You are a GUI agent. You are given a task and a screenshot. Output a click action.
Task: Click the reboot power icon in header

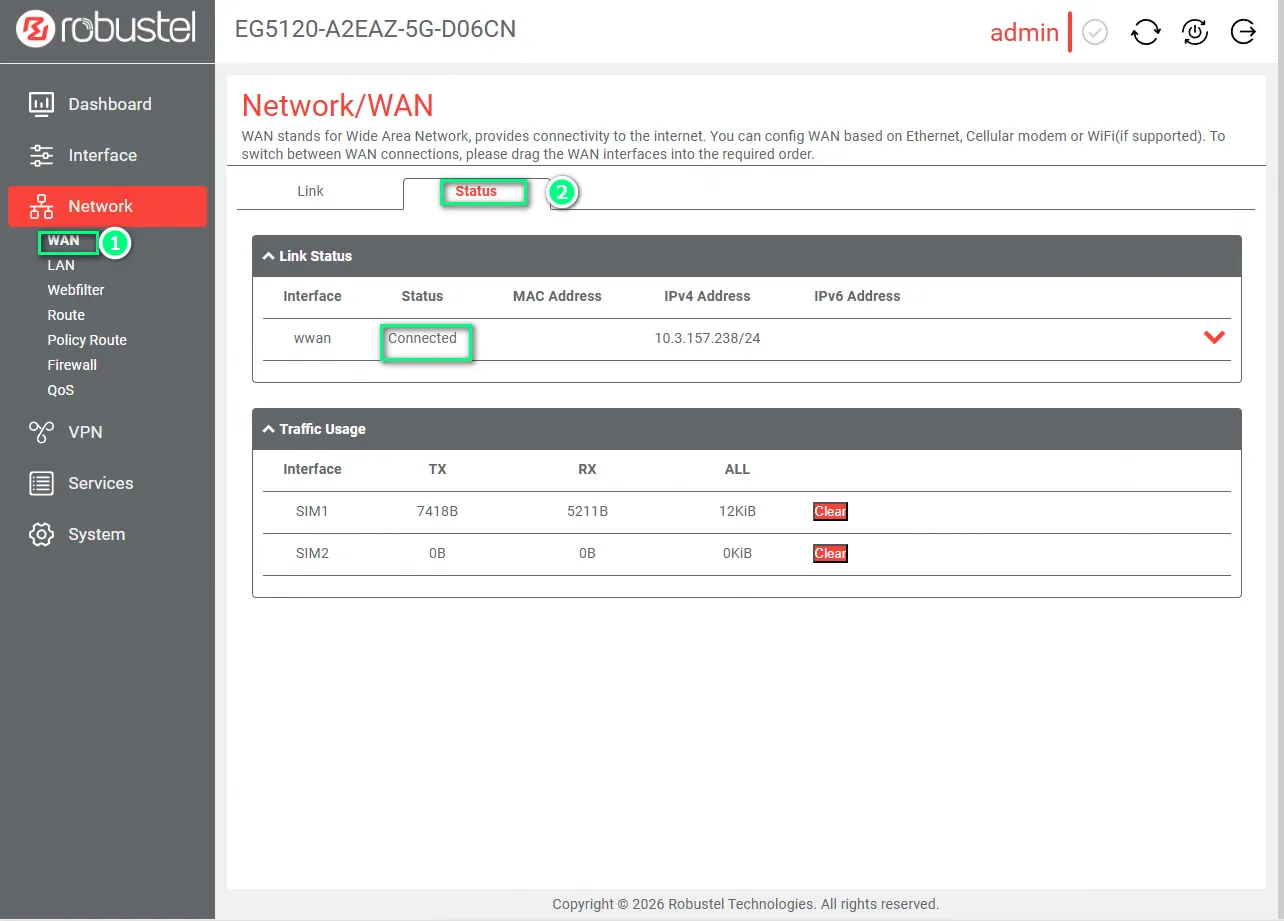[x=1194, y=33]
